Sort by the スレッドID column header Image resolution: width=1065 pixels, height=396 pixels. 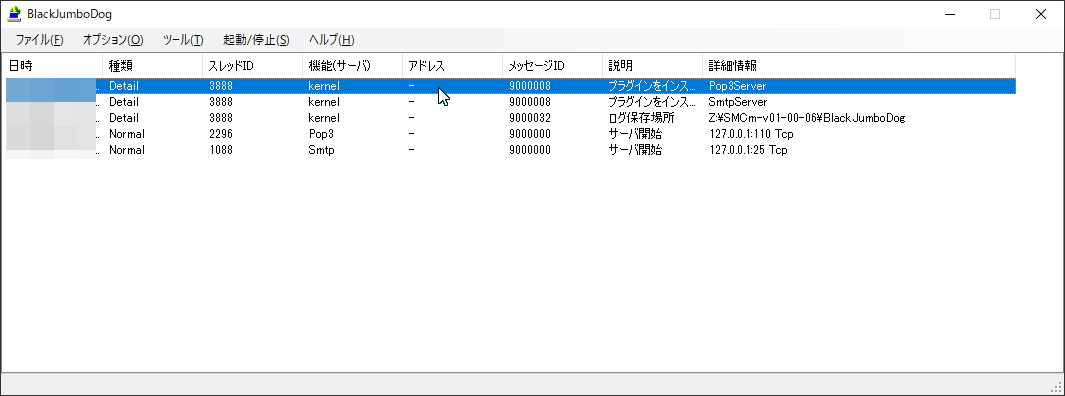point(253,66)
